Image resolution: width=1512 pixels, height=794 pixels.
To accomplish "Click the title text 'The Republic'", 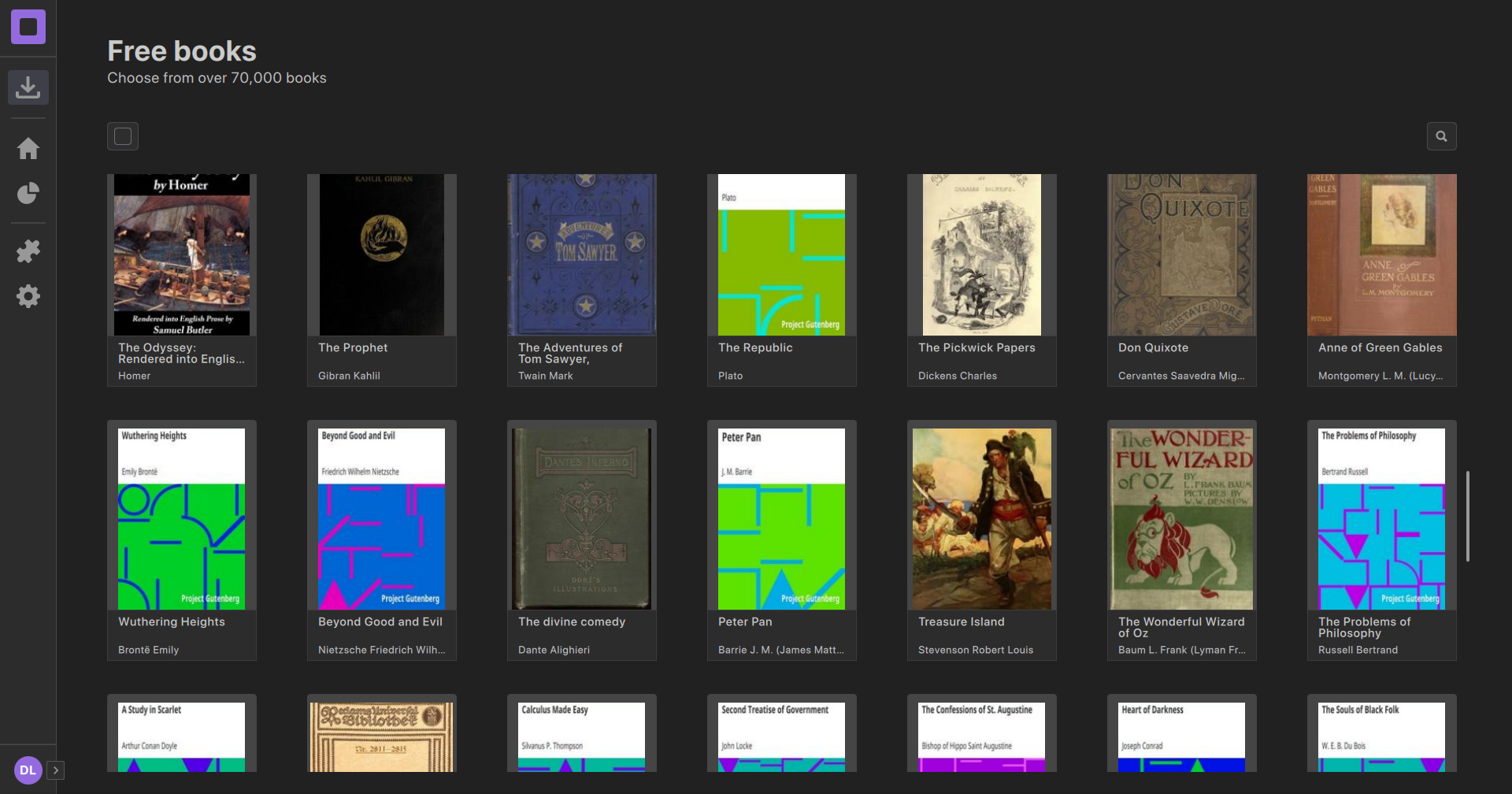I will tap(755, 347).
